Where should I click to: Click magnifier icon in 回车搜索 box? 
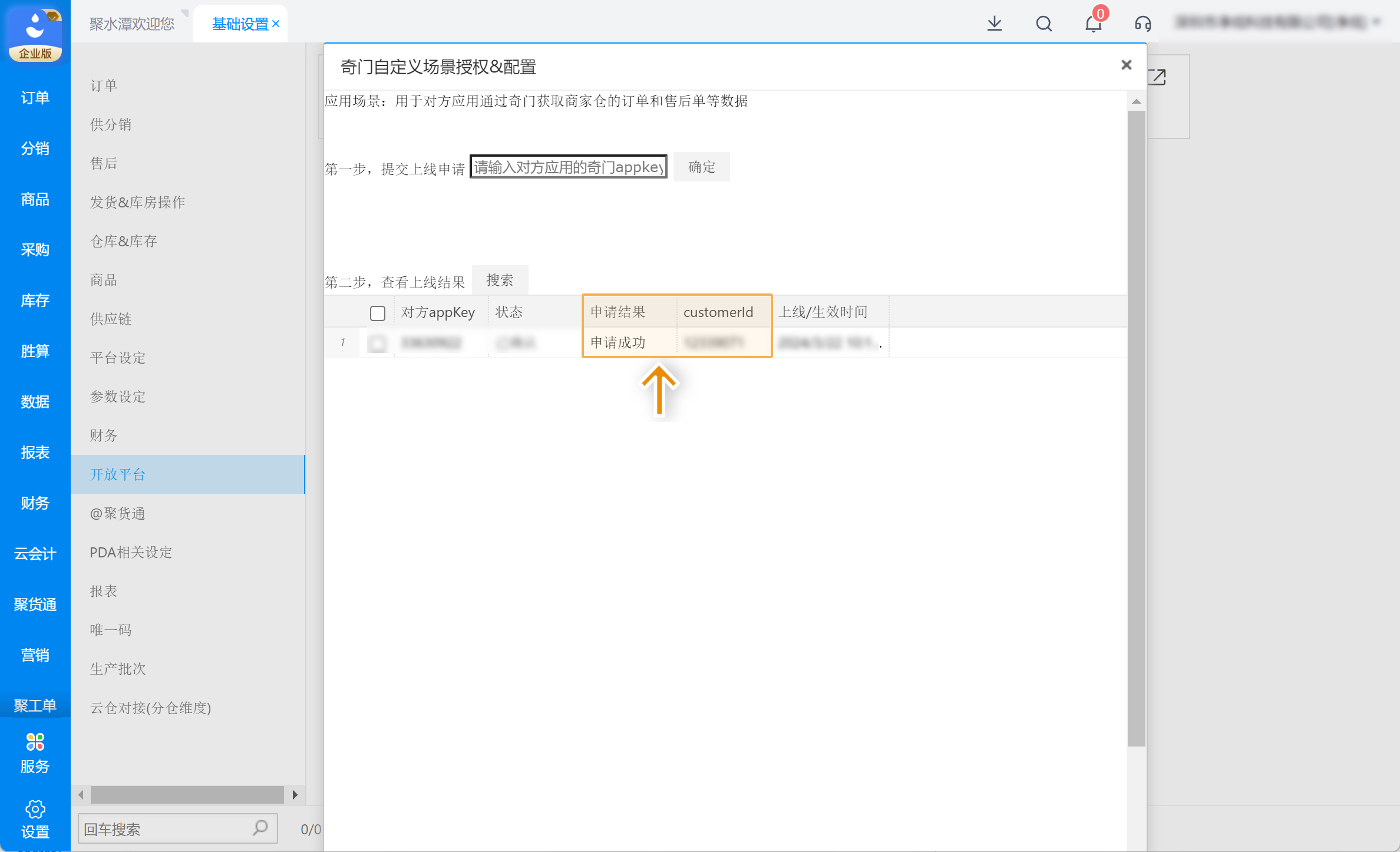tap(260, 828)
